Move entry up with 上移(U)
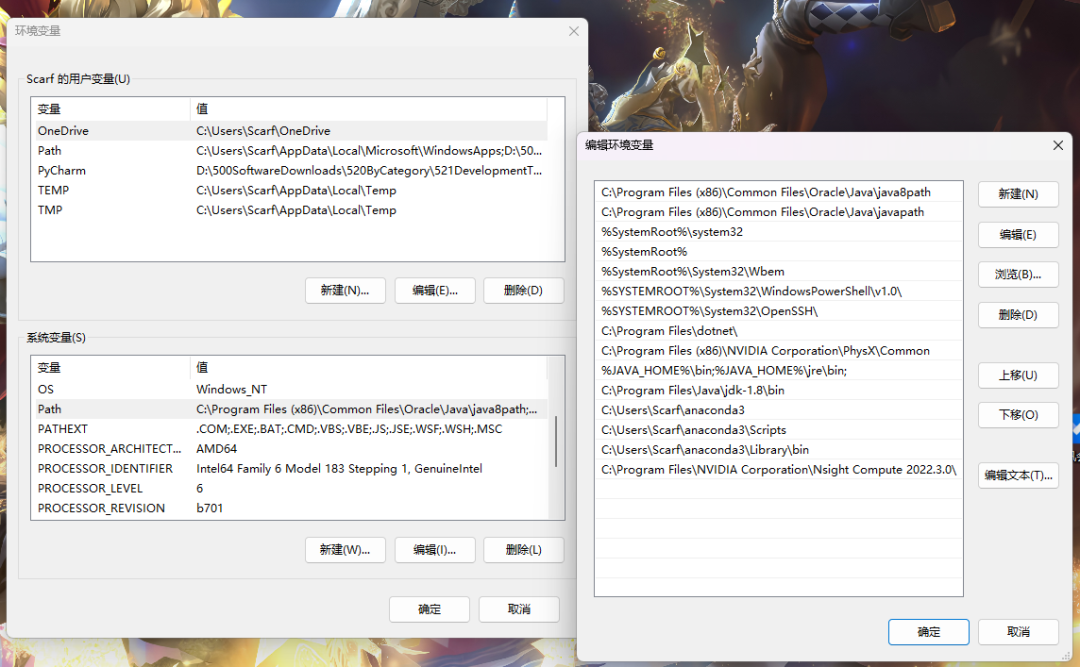This screenshot has width=1080, height=667. pos(1017,375)
